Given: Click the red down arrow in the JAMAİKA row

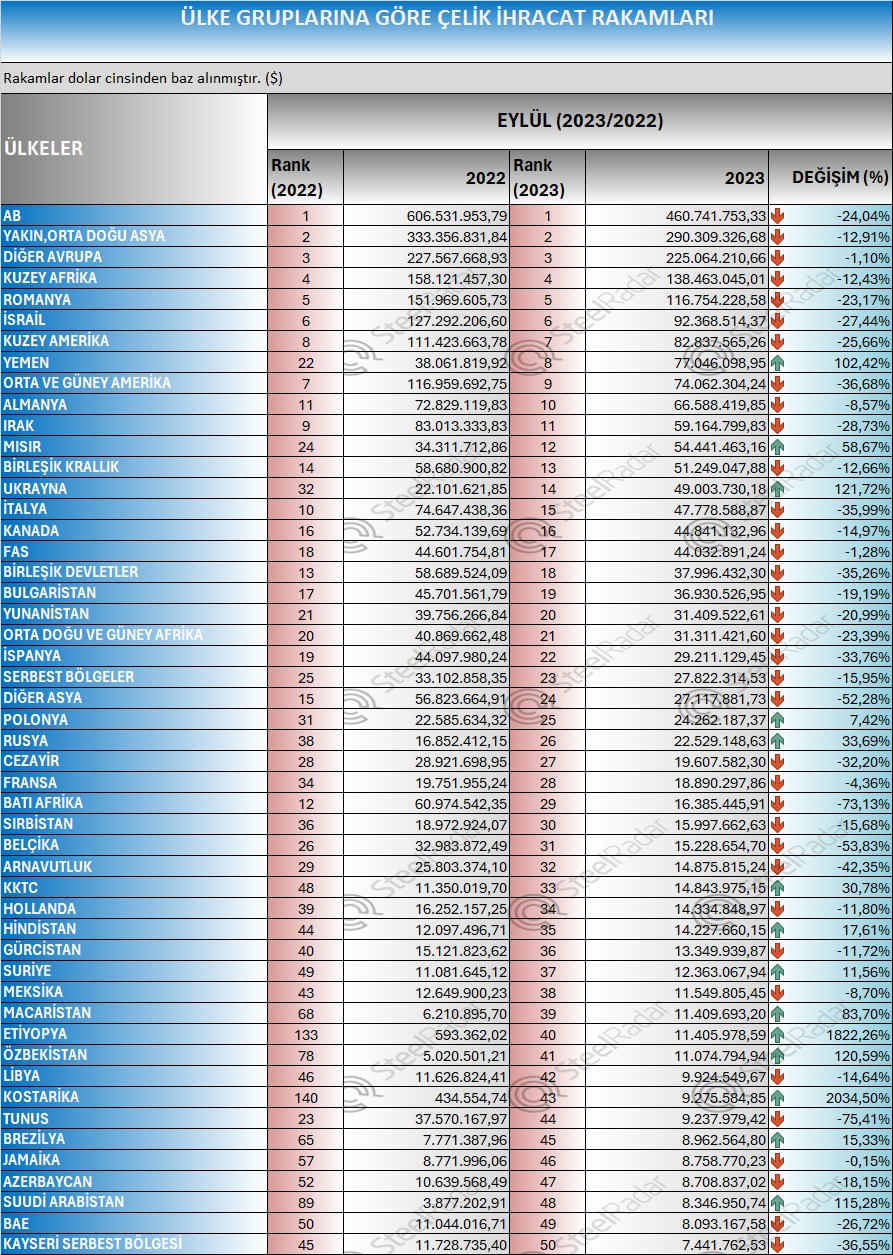Looking at the screenshot, I should (778, 1160).
